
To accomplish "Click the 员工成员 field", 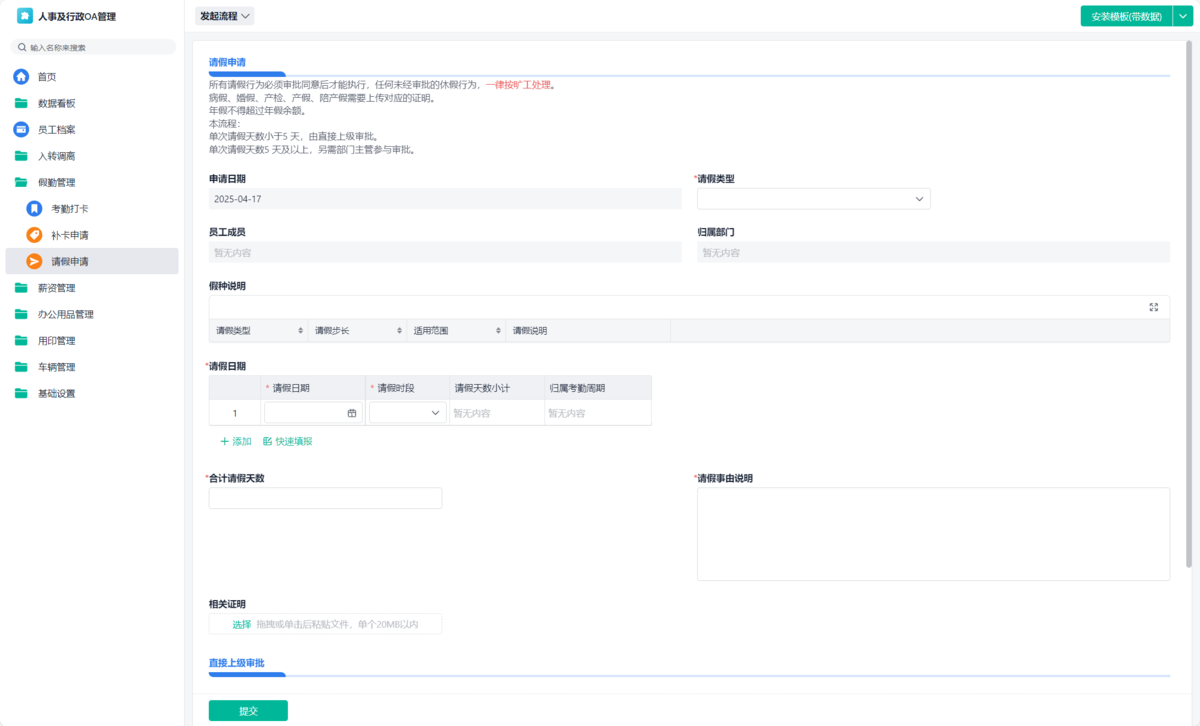I will click(x=445, y=252).
